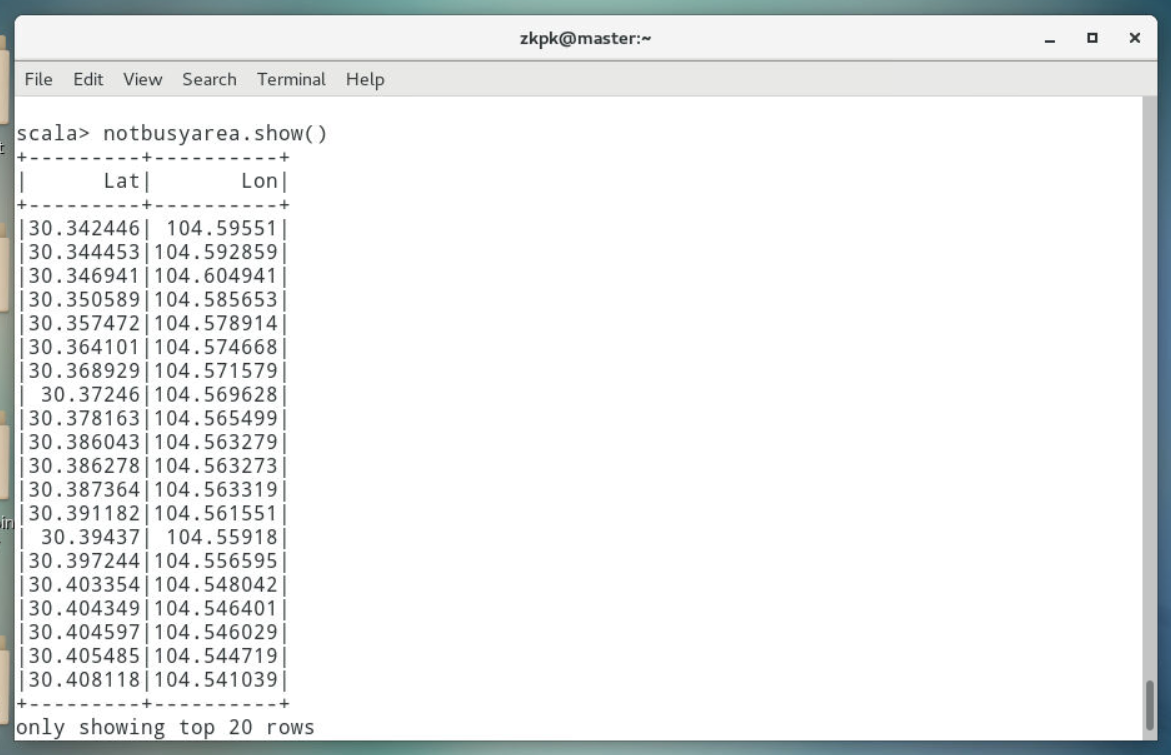Select longitude value 104.546029

coord(216,633)
